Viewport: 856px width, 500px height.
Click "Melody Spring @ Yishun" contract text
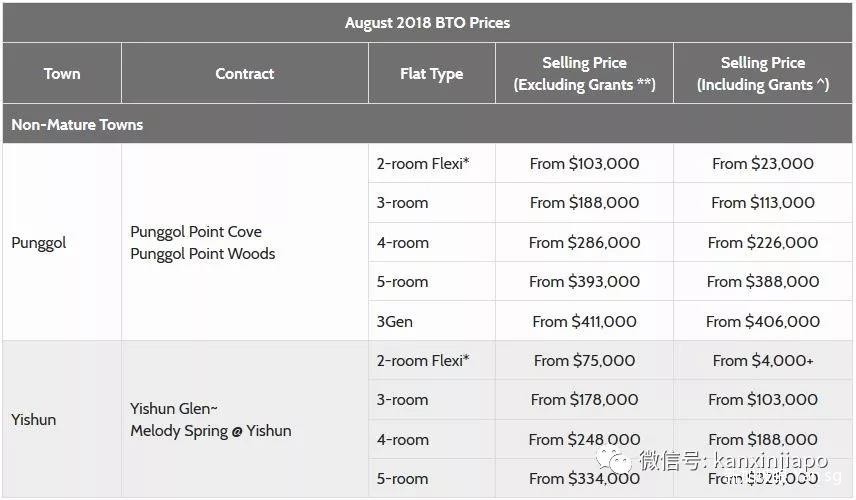[x=211, y=430]
